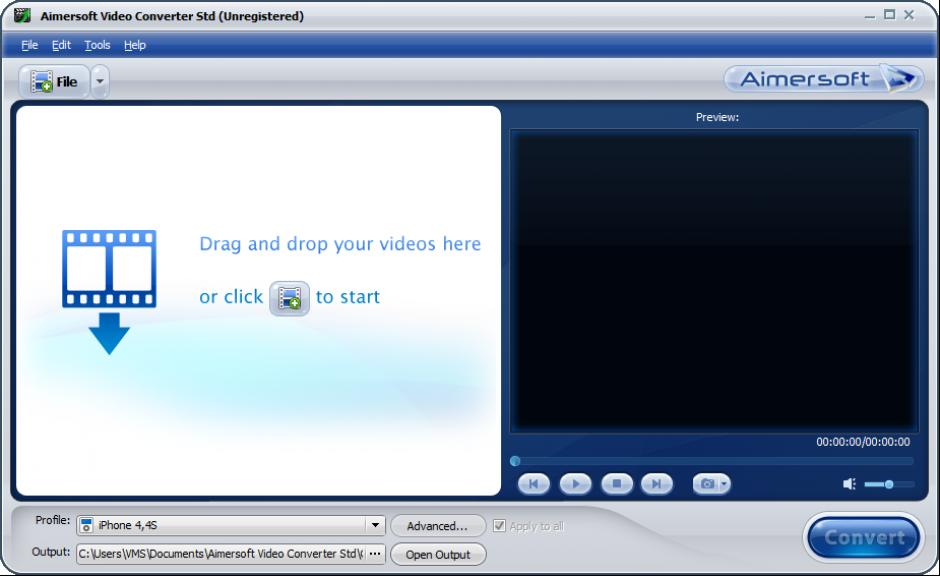Browse for output folder with ellipsis button
This screenshot has width=940, height=576.
tap(375, 554)
